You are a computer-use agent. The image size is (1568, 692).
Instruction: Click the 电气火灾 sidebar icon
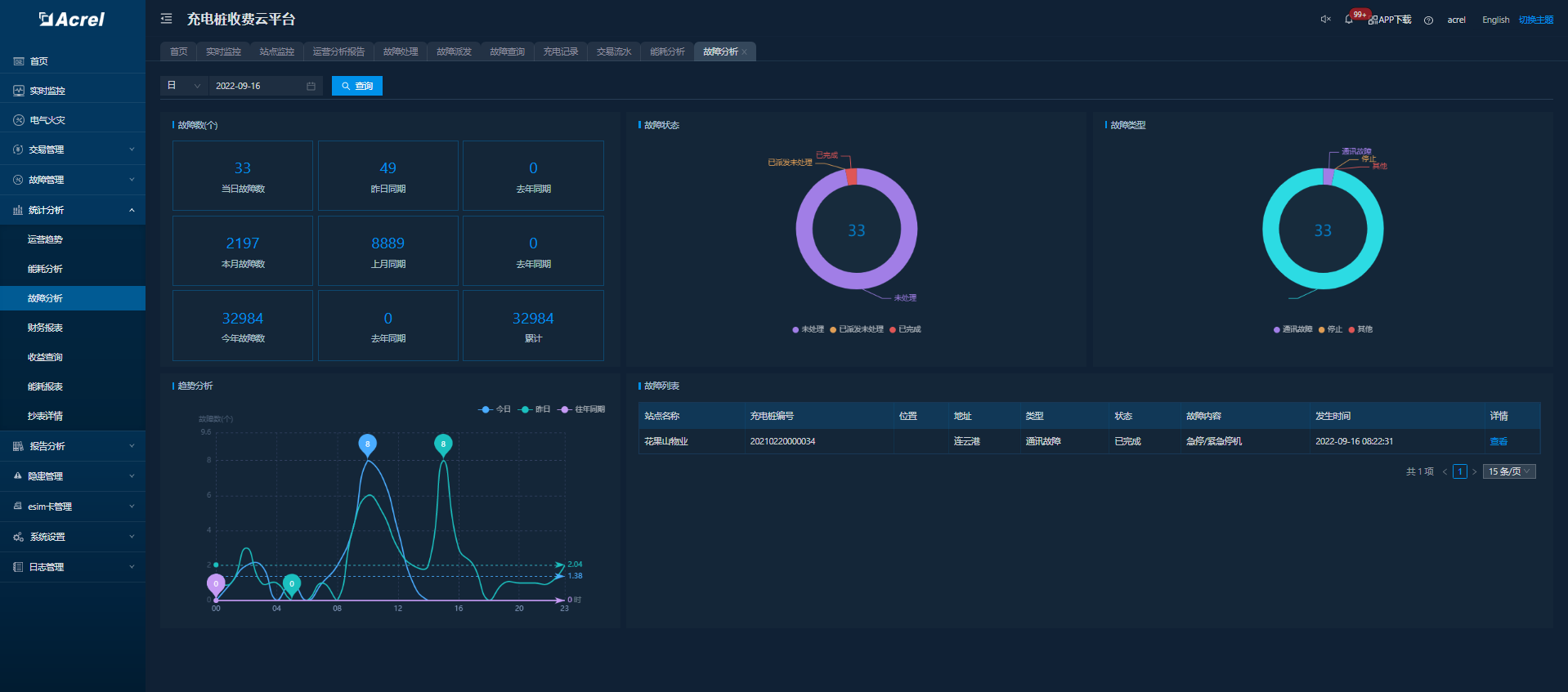(x=18, y=120)
